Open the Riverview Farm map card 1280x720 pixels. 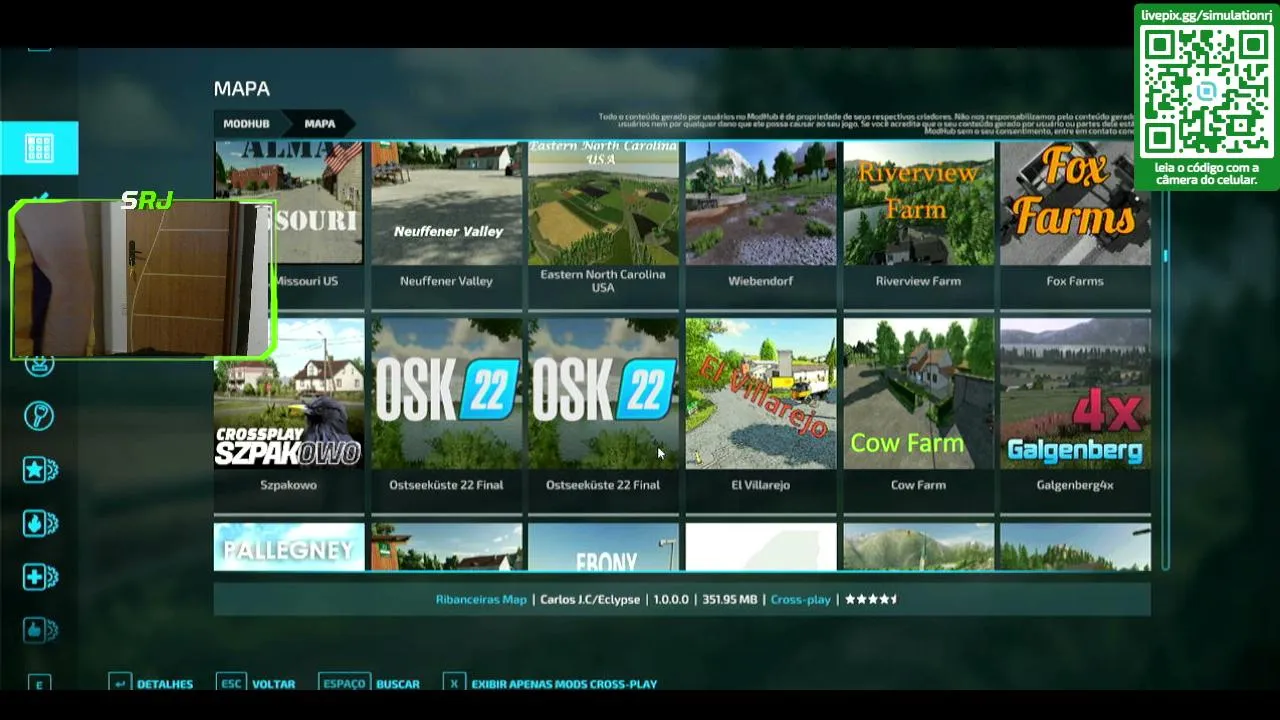pos(918,225)
